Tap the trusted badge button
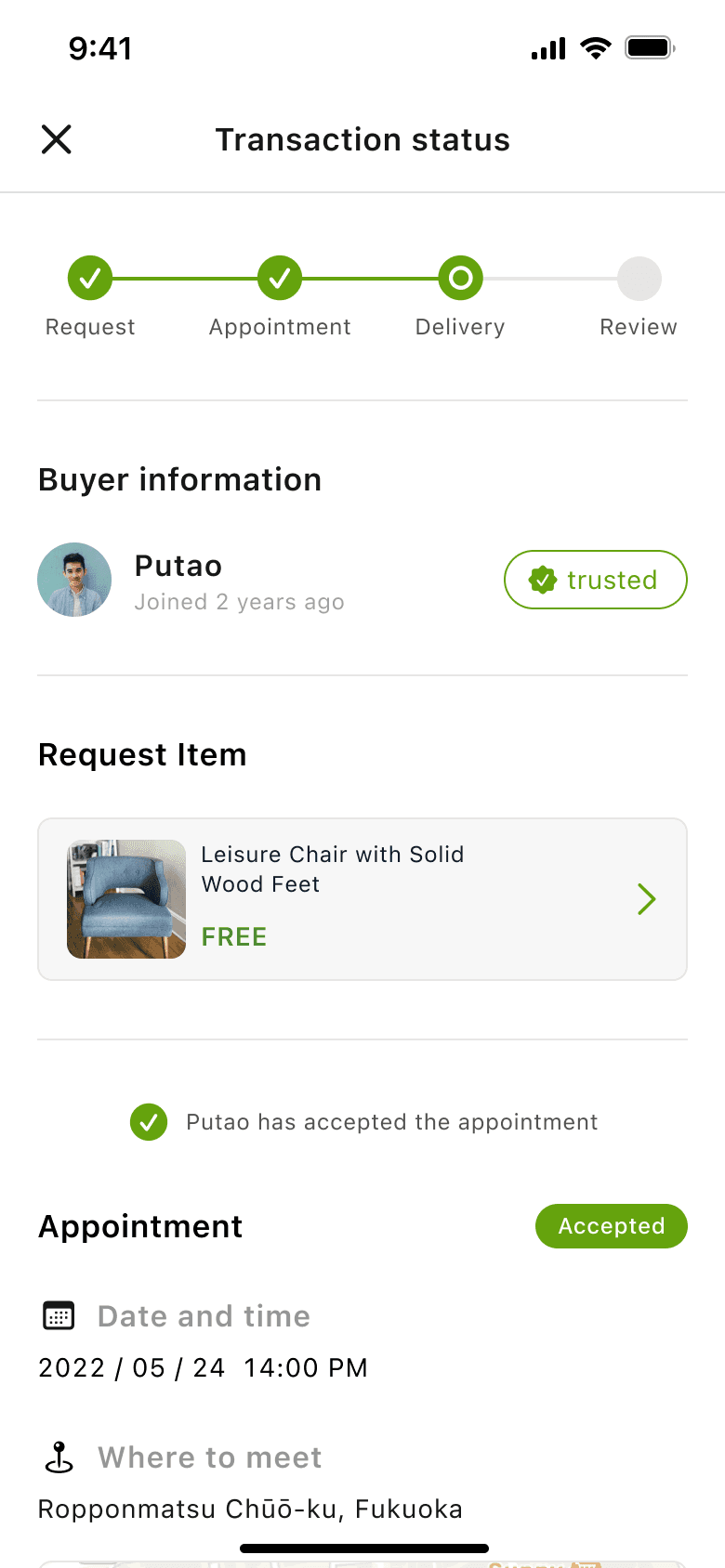 point(596,580)
